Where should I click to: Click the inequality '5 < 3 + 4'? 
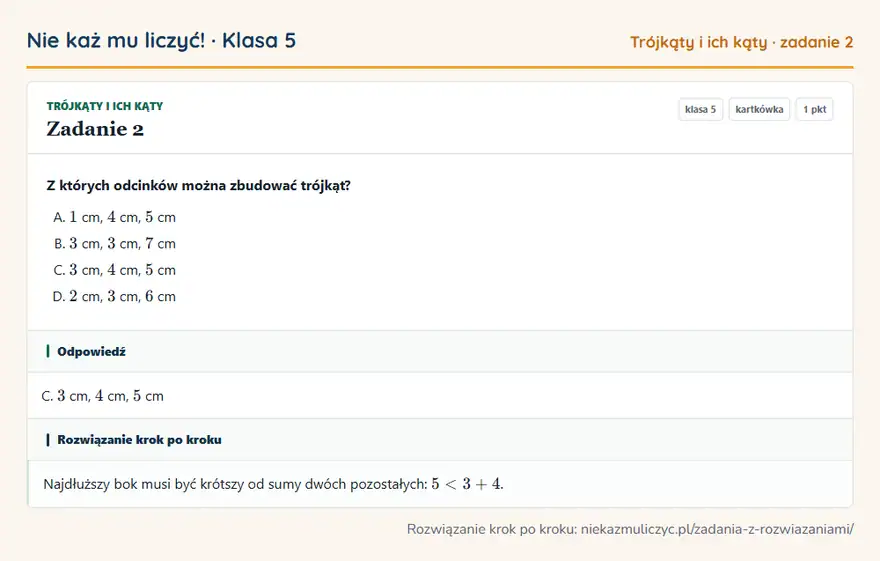467,484
